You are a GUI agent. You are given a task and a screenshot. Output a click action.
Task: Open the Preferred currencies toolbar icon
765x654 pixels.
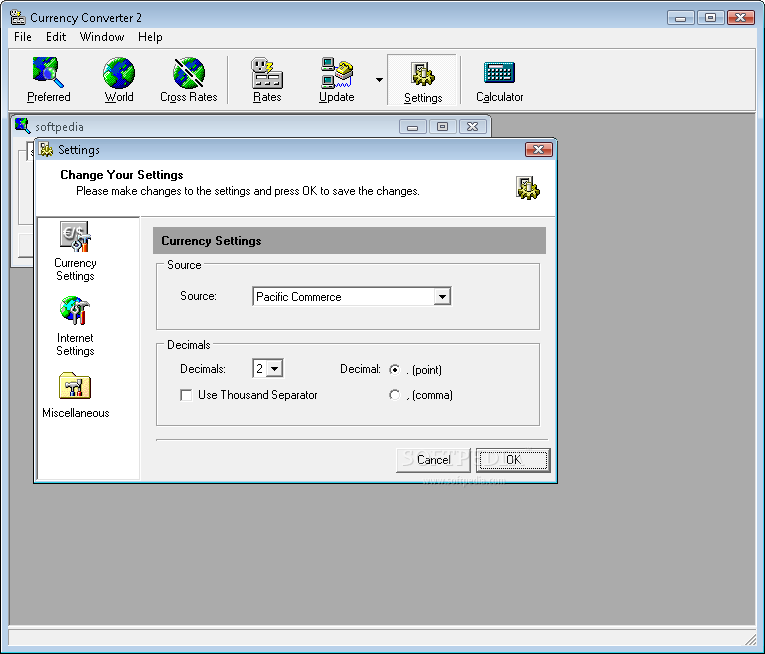click(48, 80)
